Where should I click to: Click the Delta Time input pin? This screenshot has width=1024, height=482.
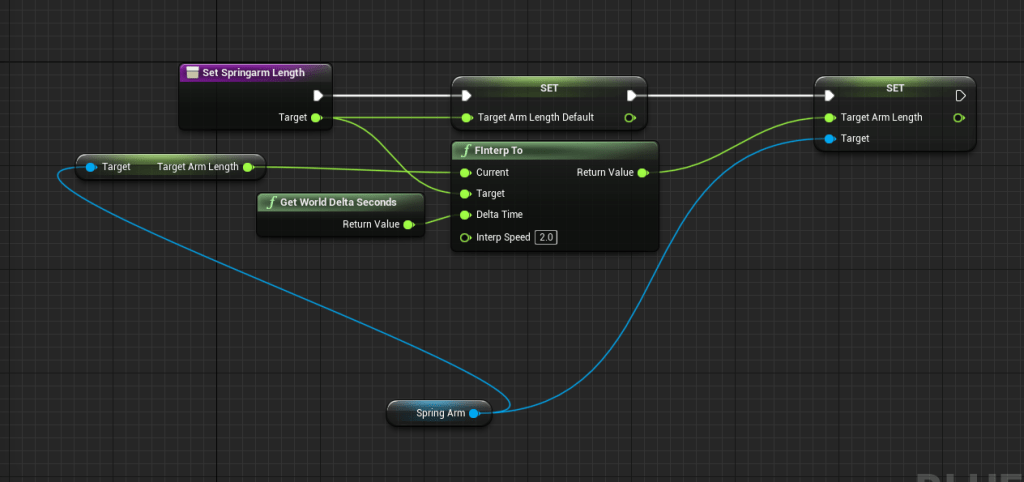465,215
